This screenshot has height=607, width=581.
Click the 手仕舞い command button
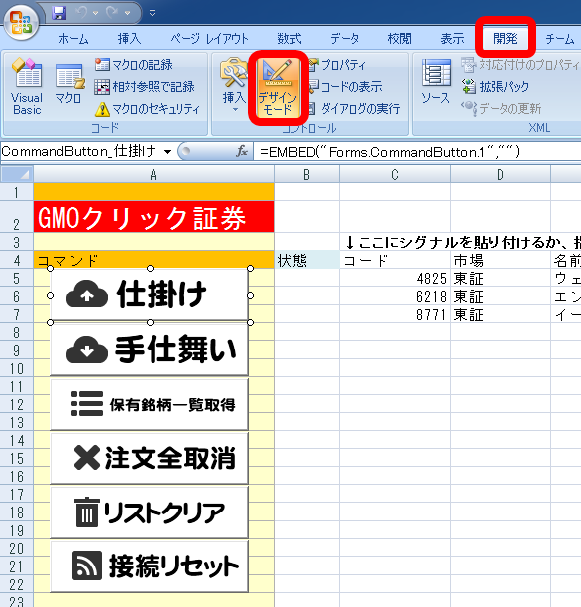coord(150,350)
